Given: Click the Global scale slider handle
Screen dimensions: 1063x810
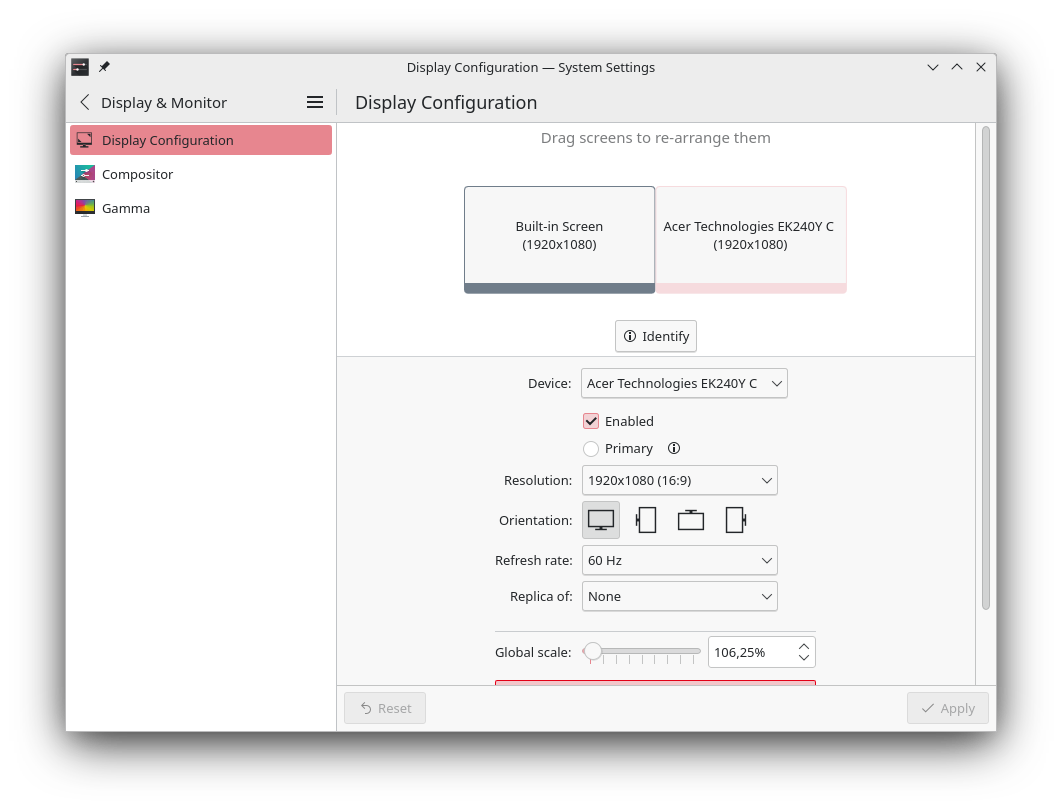Looking at the screenshot, I should click(593, 651).
